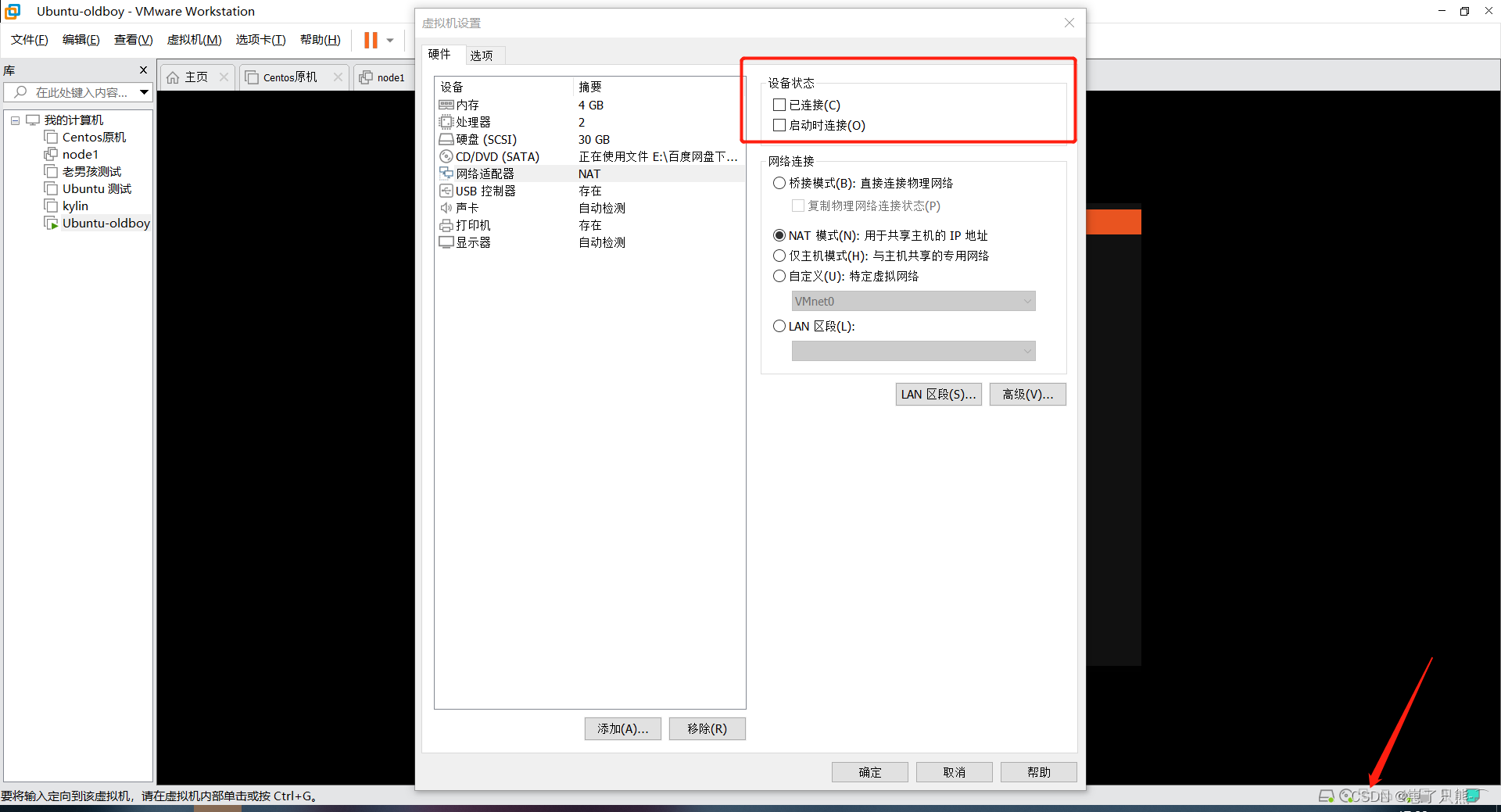The image size is (1501, 812).
Task: Click the home icon on 主页 tab
Action: tap(173, 77)
